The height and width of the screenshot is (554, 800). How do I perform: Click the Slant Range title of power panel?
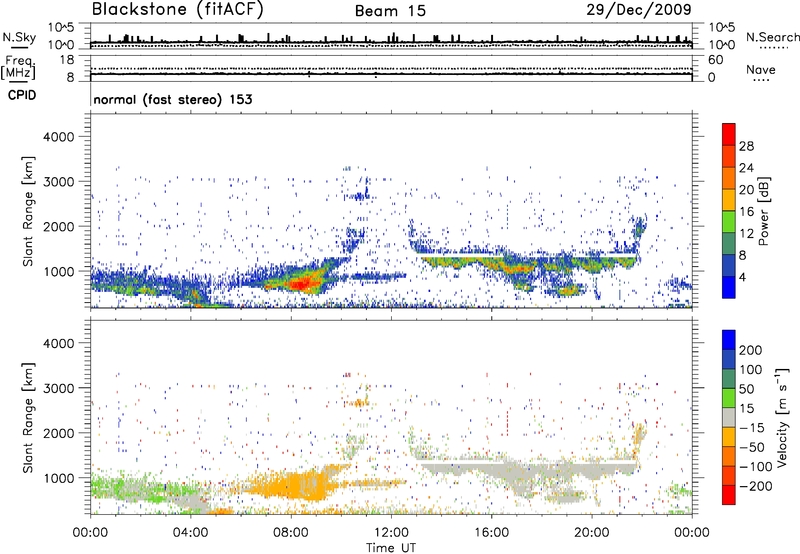point(28,211)
